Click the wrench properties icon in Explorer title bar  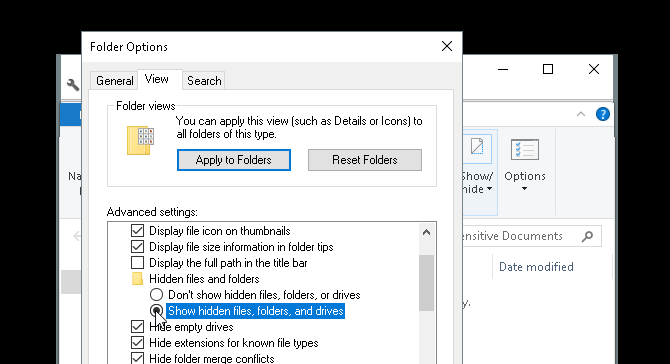tap(73, 84)
